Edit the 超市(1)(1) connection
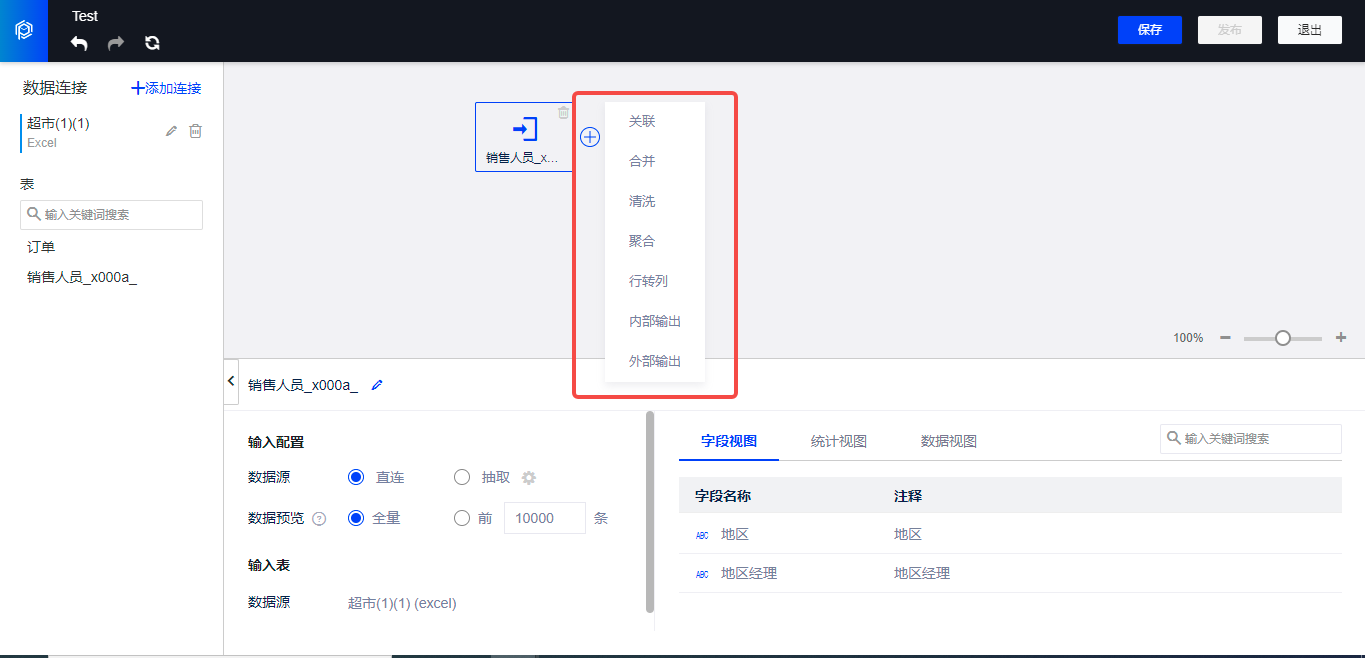This screenshot has width=1365, height=658. pos(171,131)
